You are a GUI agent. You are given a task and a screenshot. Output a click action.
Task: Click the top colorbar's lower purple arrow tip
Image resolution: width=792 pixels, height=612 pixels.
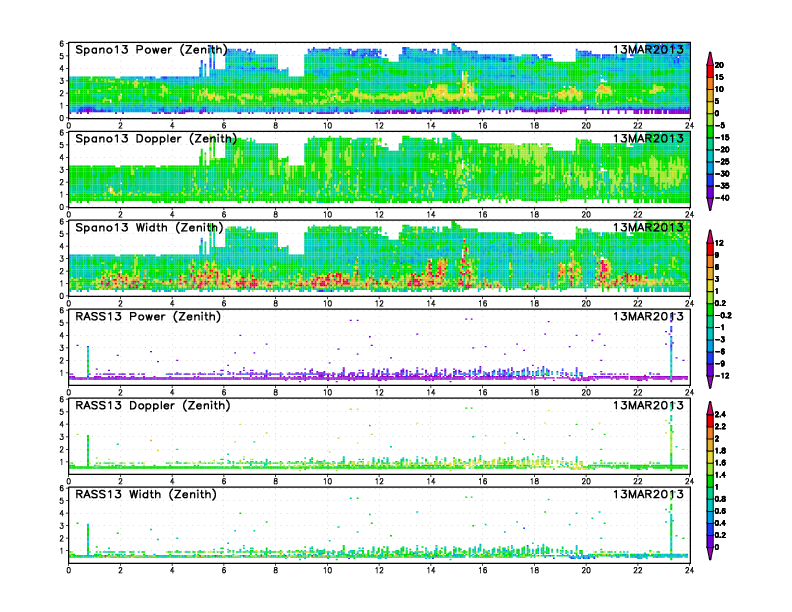(710, 204)
